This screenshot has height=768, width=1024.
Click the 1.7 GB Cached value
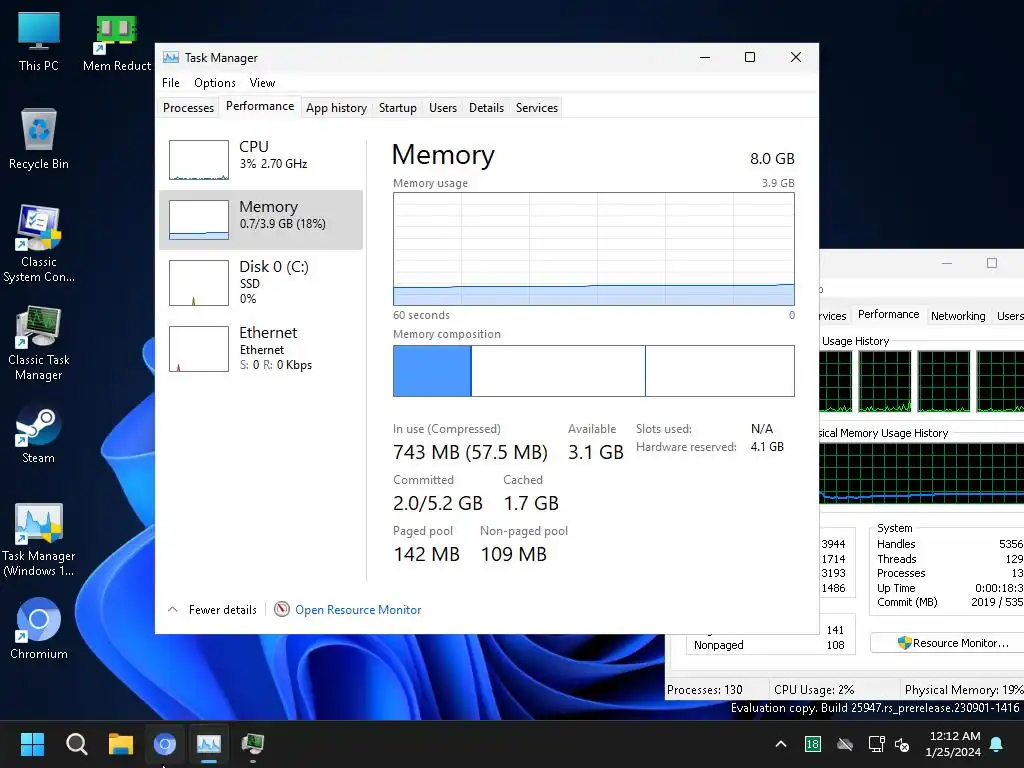(x=531, y=503)
